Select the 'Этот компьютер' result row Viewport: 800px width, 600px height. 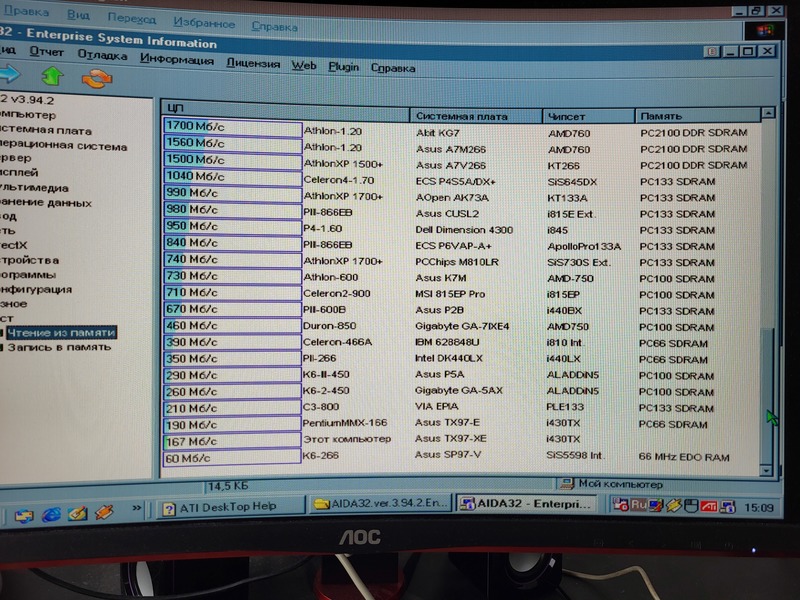346,439
